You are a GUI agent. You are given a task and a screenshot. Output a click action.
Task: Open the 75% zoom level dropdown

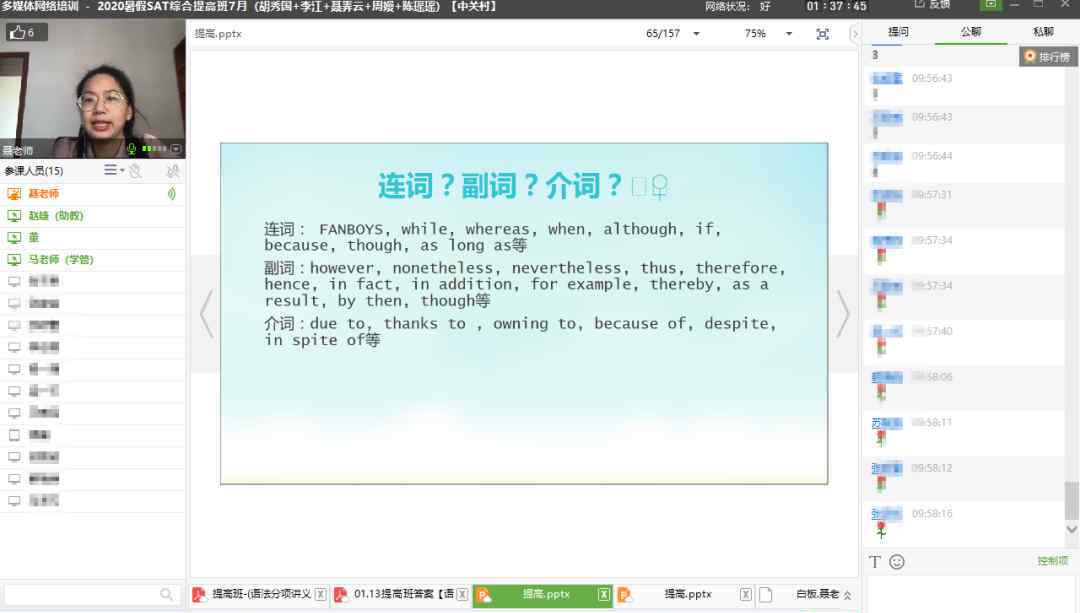(x=789, y=34)
